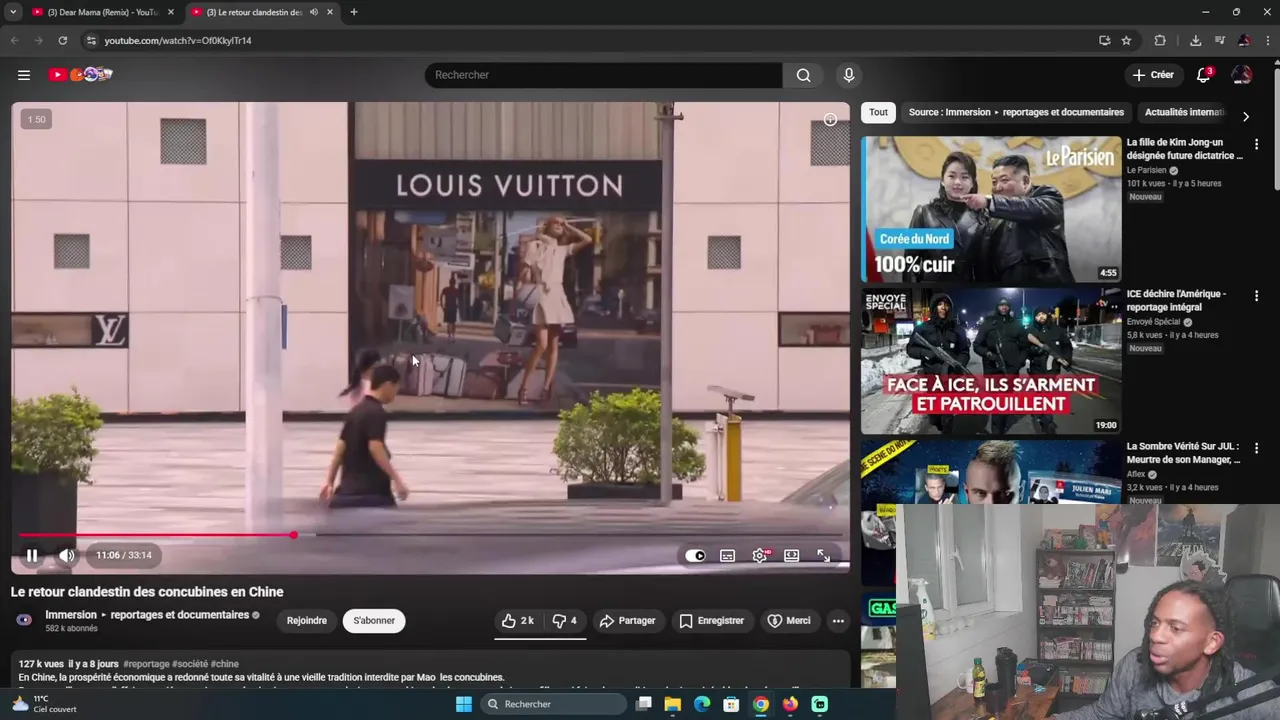Image resolution: width=1280 pixels, height=720 pixels.
Task: Open a new browser tab
Action: 353,12
